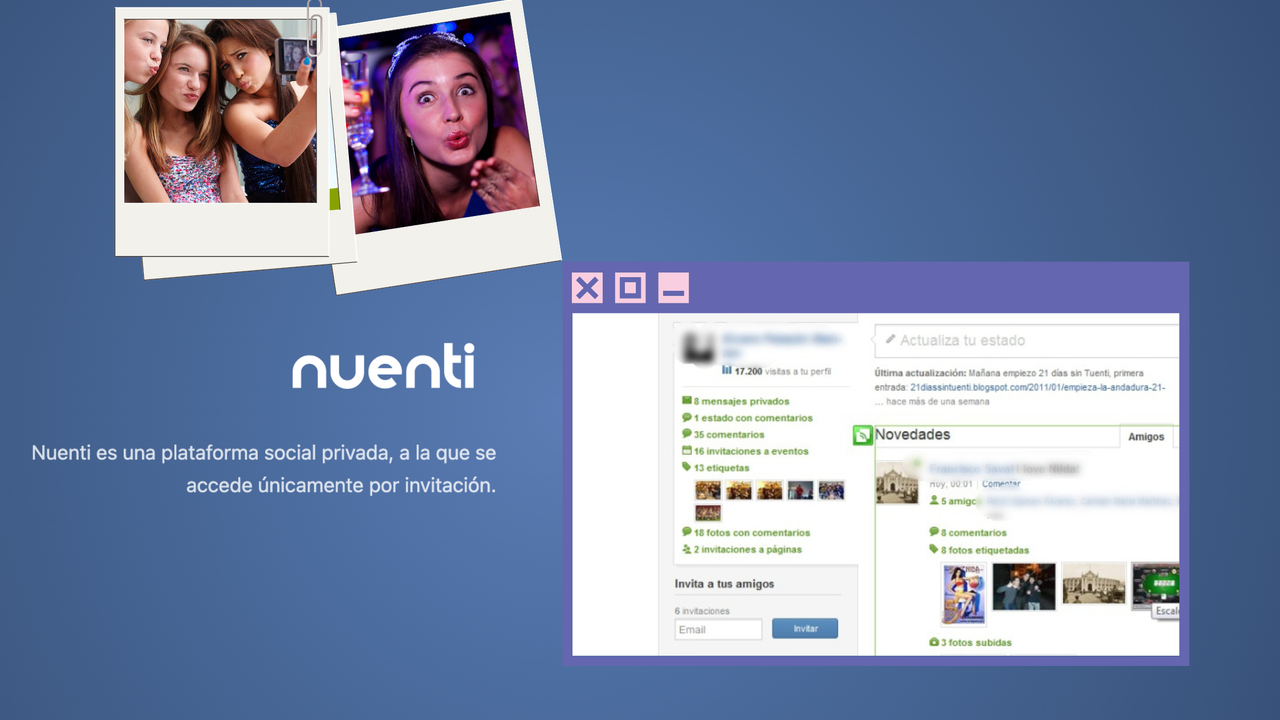
Task: Open the 8 mensajes privados link
Action: pos(741,401)
